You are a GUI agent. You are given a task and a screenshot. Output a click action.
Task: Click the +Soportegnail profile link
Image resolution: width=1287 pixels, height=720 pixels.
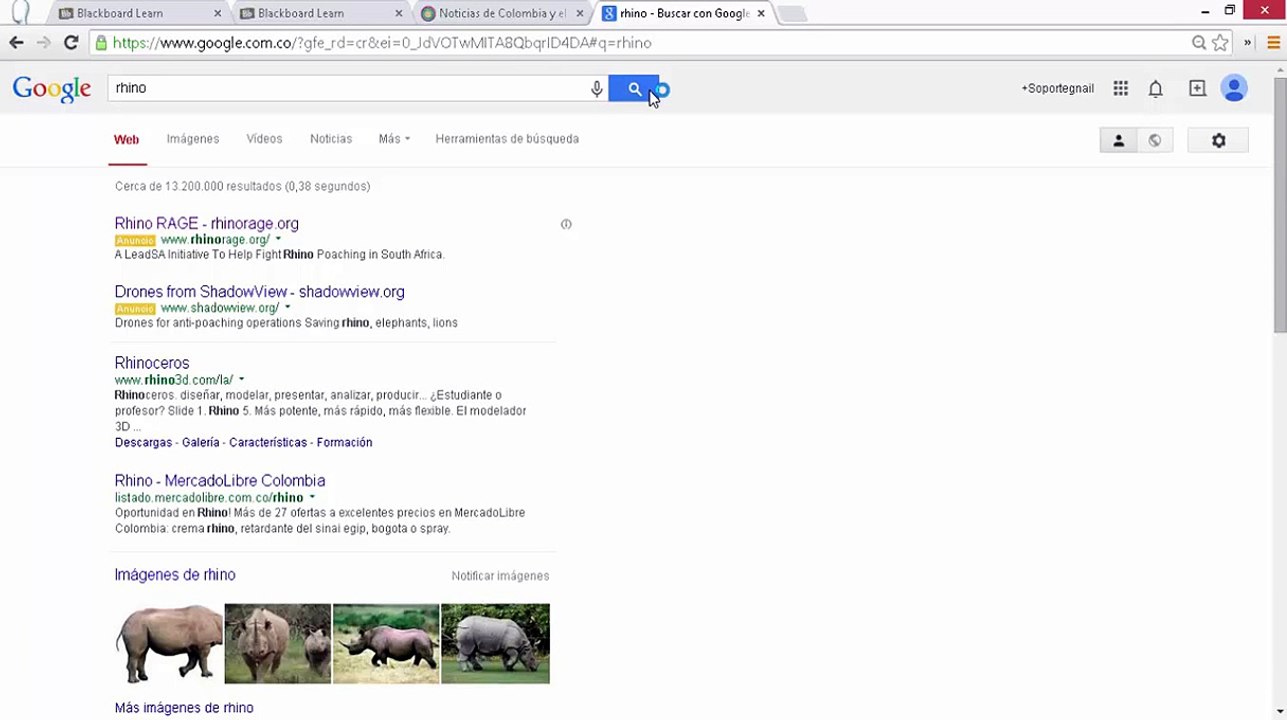tap(1057, 88)
